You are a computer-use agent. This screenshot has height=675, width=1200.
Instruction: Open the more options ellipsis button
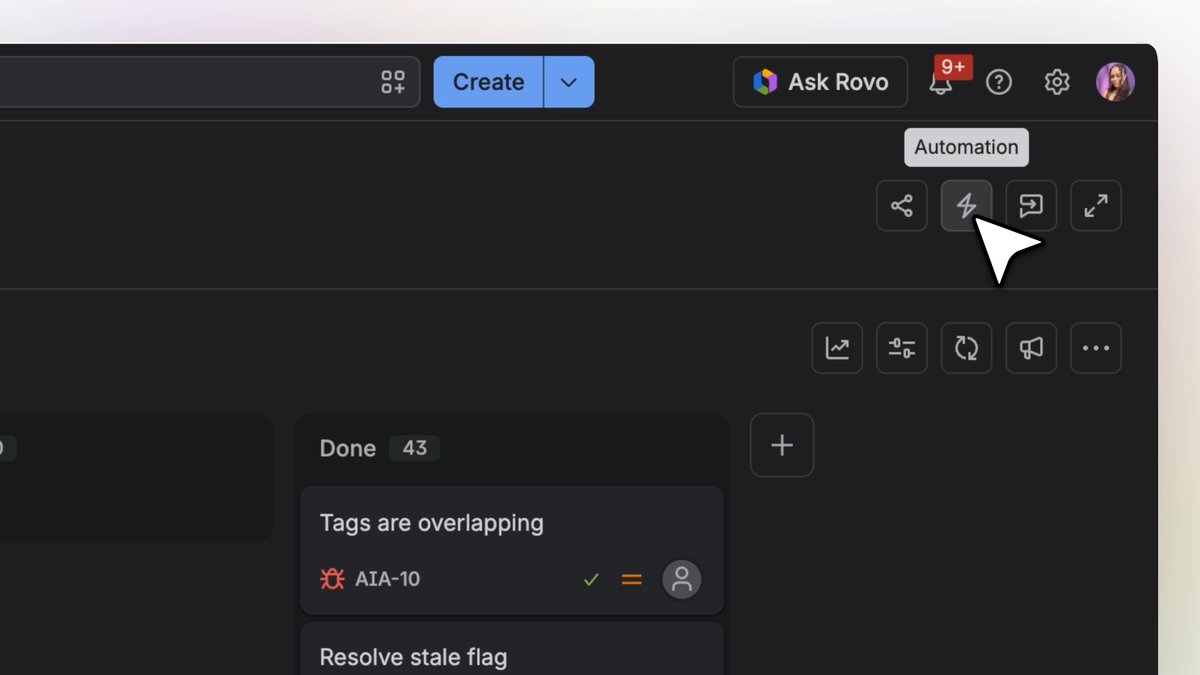click(x=1096, y=348)
